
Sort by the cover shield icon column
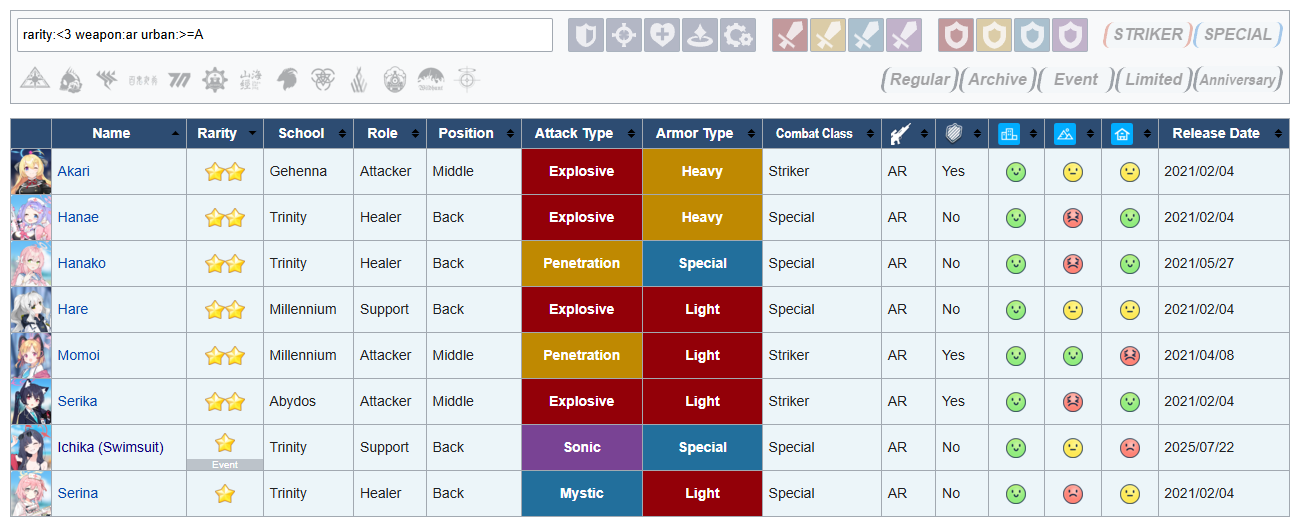click(962, 133)
